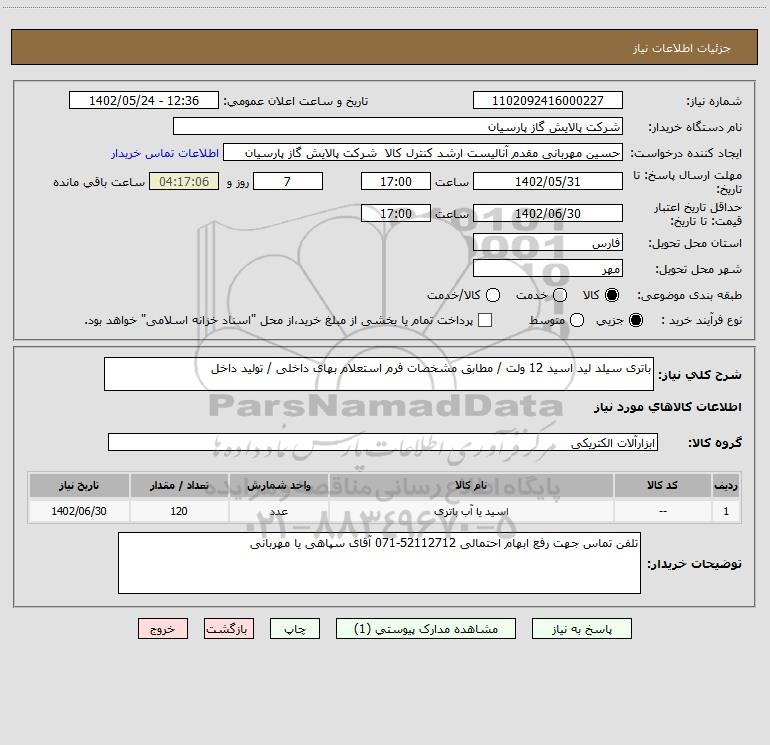The height and width of the screenshot is (745, 770).
Task: Click the quantity cell 120
Action: pos(179,511)
